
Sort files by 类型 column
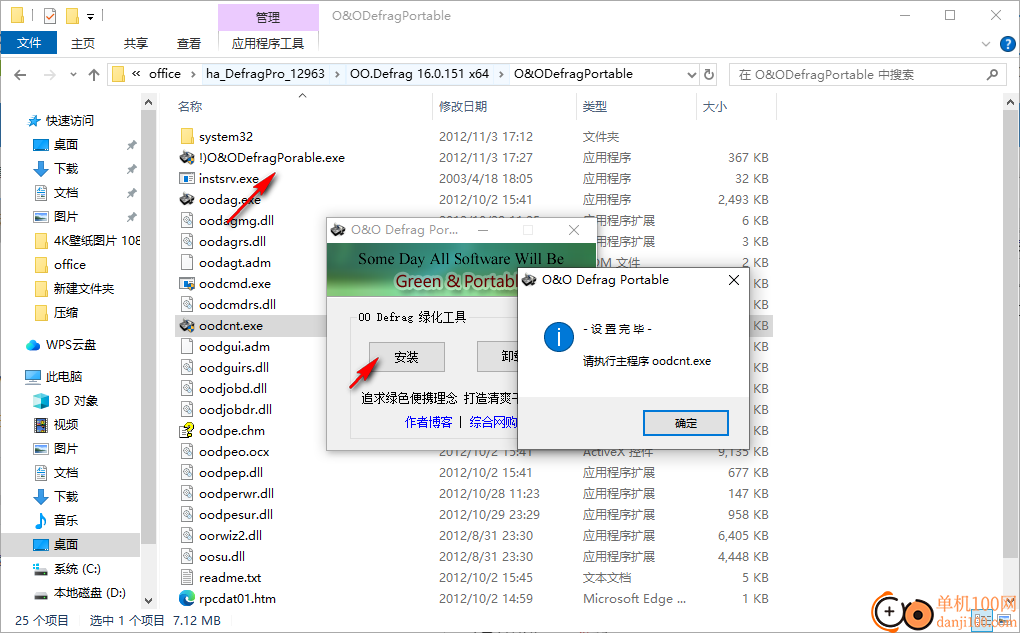(x=595, y=106)
